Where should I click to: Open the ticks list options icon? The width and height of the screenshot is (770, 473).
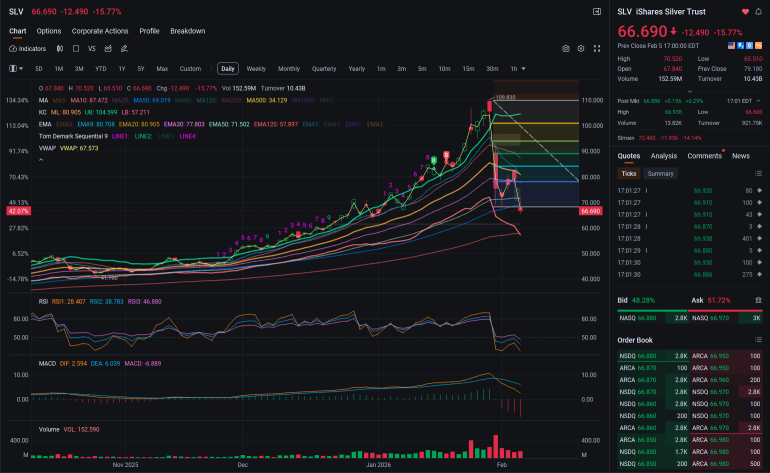point(758,173)
